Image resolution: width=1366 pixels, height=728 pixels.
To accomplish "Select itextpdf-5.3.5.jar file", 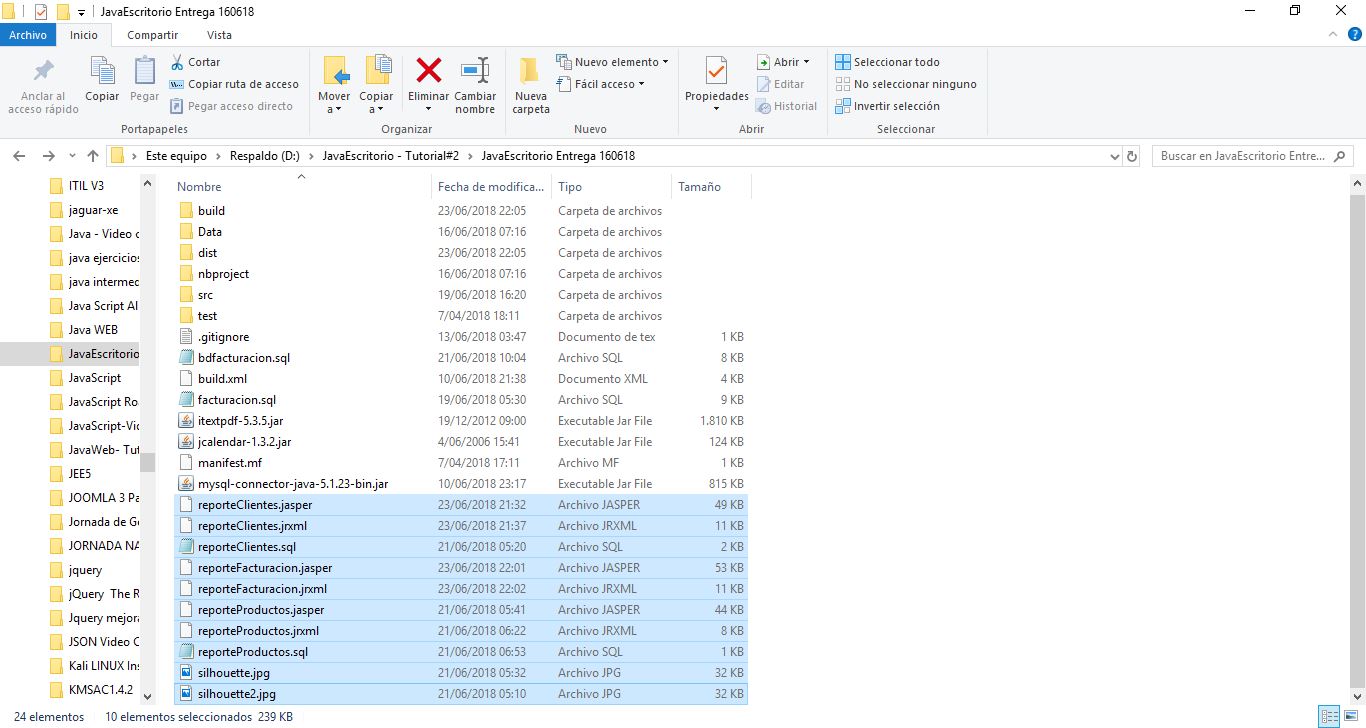I will point(460,421).
